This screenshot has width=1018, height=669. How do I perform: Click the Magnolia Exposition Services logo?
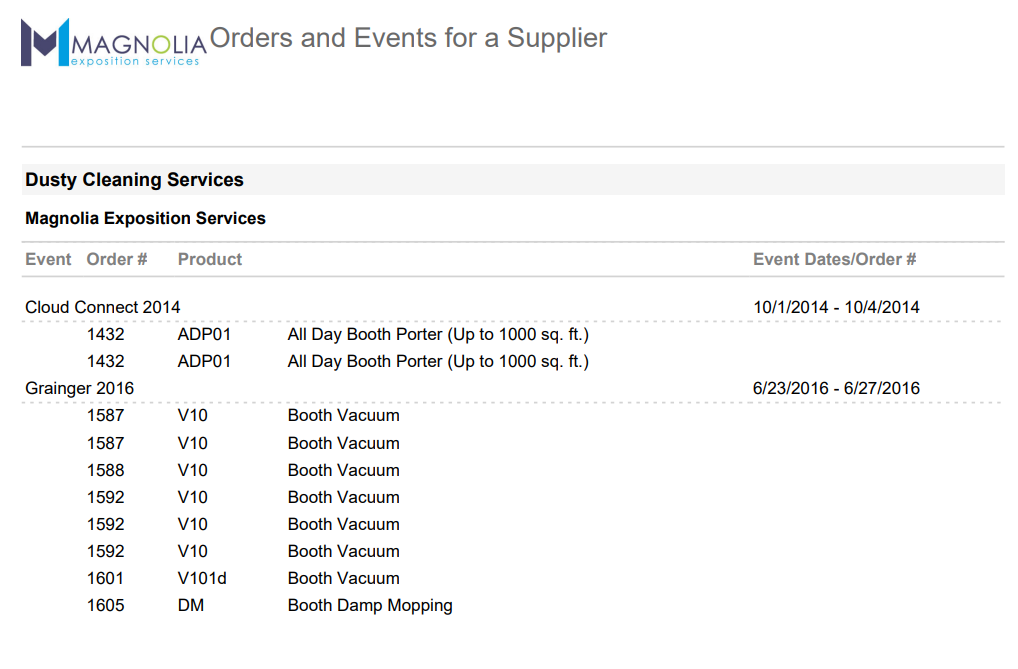point(113,43)
